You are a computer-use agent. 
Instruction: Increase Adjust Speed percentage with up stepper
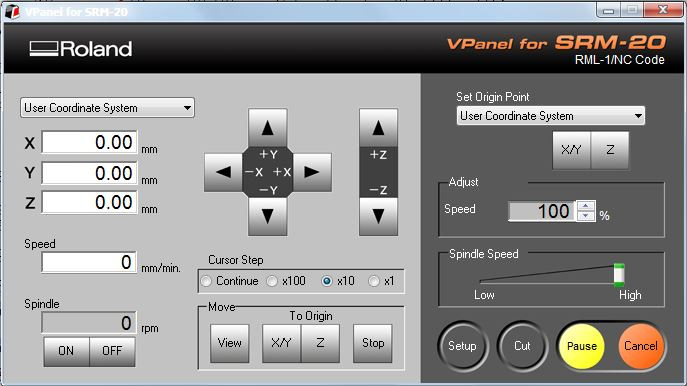(586, 206)
